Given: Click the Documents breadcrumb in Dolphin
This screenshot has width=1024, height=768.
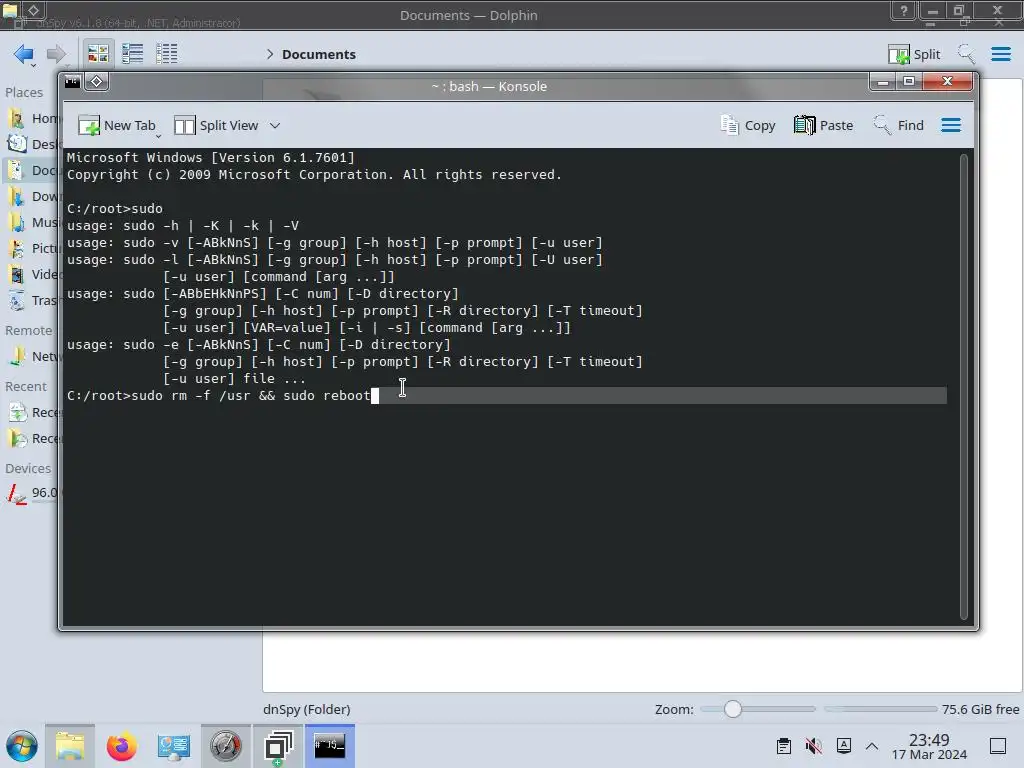Looking at the screenshot, I should pos(319,54).
